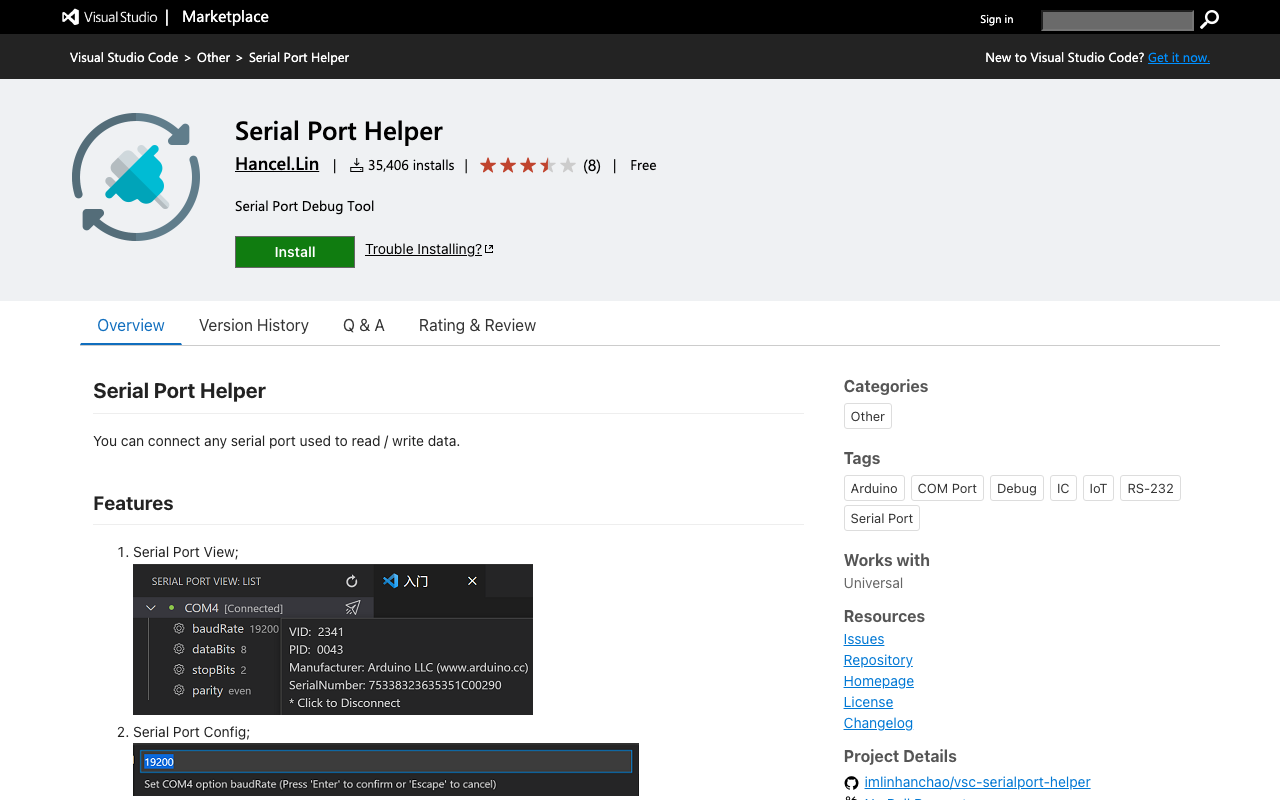Click the search magnifier icon

[1209, 19]
